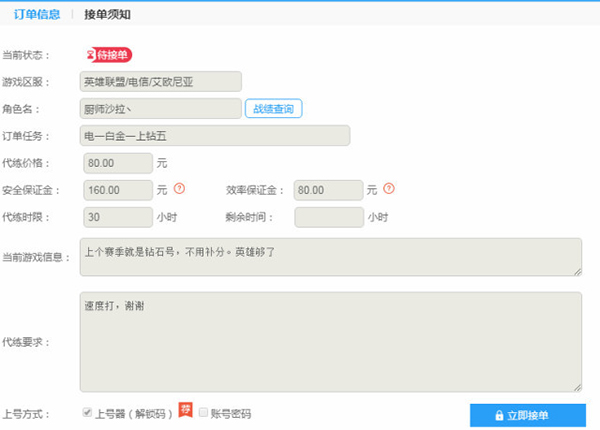Click the 待接单 status badge
Screen dimensions: 600x430
pyautogui.click(x=107, y=55)
